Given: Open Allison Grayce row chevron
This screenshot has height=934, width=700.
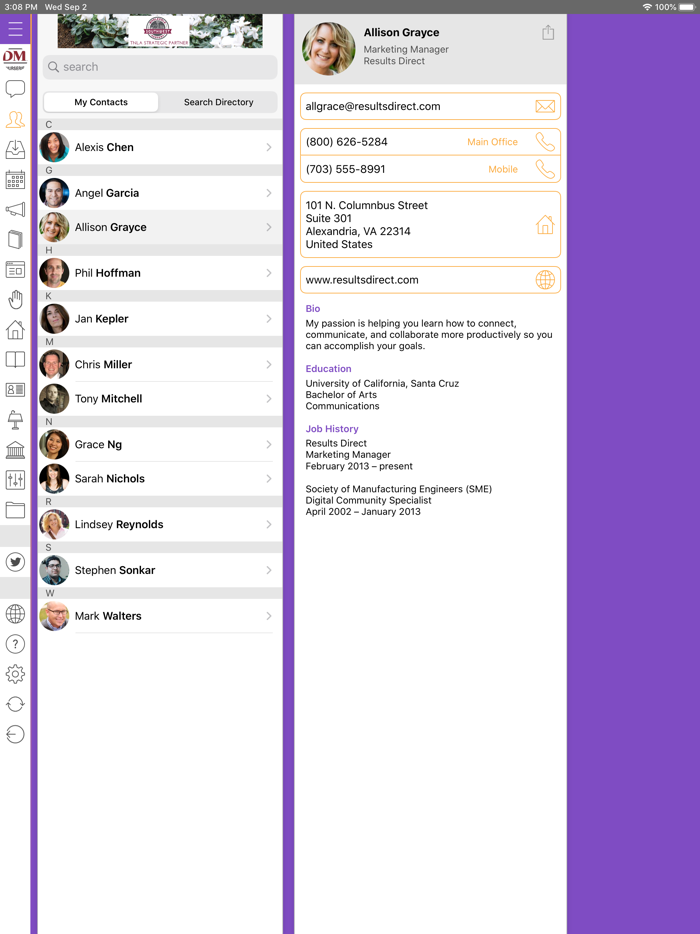Looking at the screenshot, I should coord(269,227).
